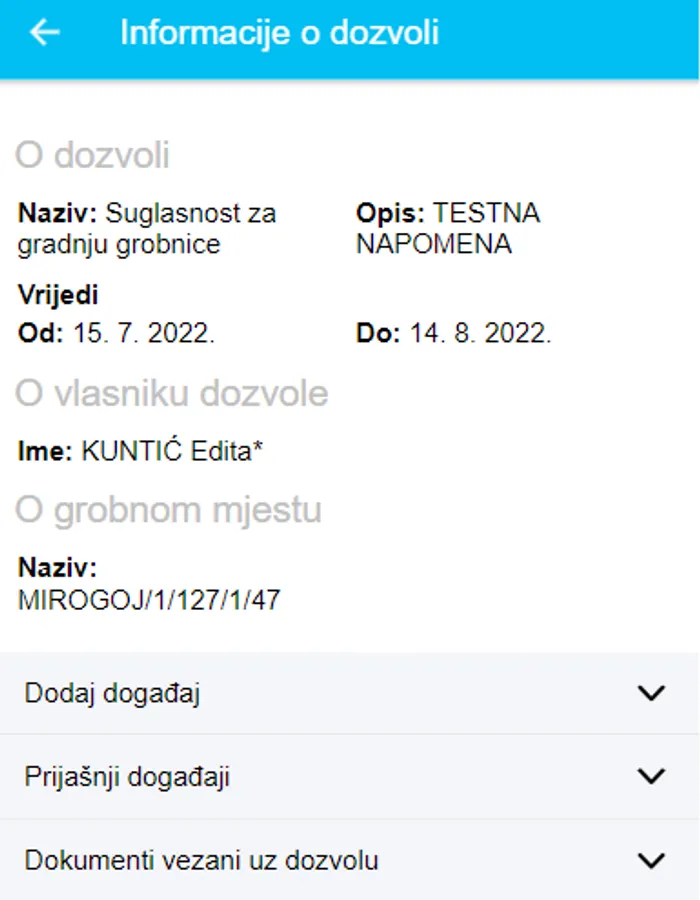Open Dokumenti vezani uz dozvolu section label
Screen dimensions: 700x900
(x=201, y=861)
